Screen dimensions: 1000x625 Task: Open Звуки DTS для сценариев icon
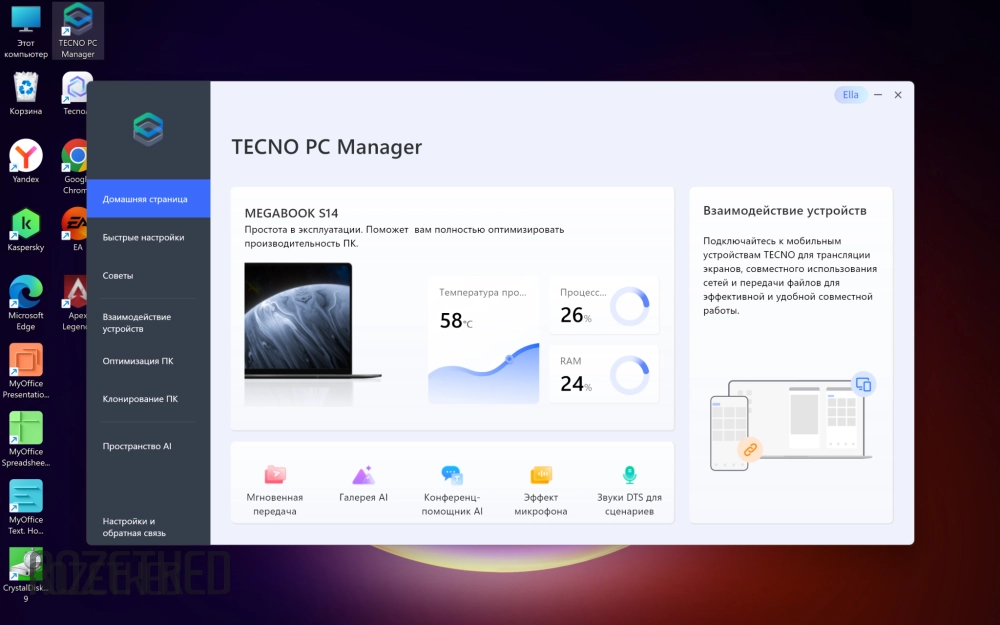[x=629, y=475]
